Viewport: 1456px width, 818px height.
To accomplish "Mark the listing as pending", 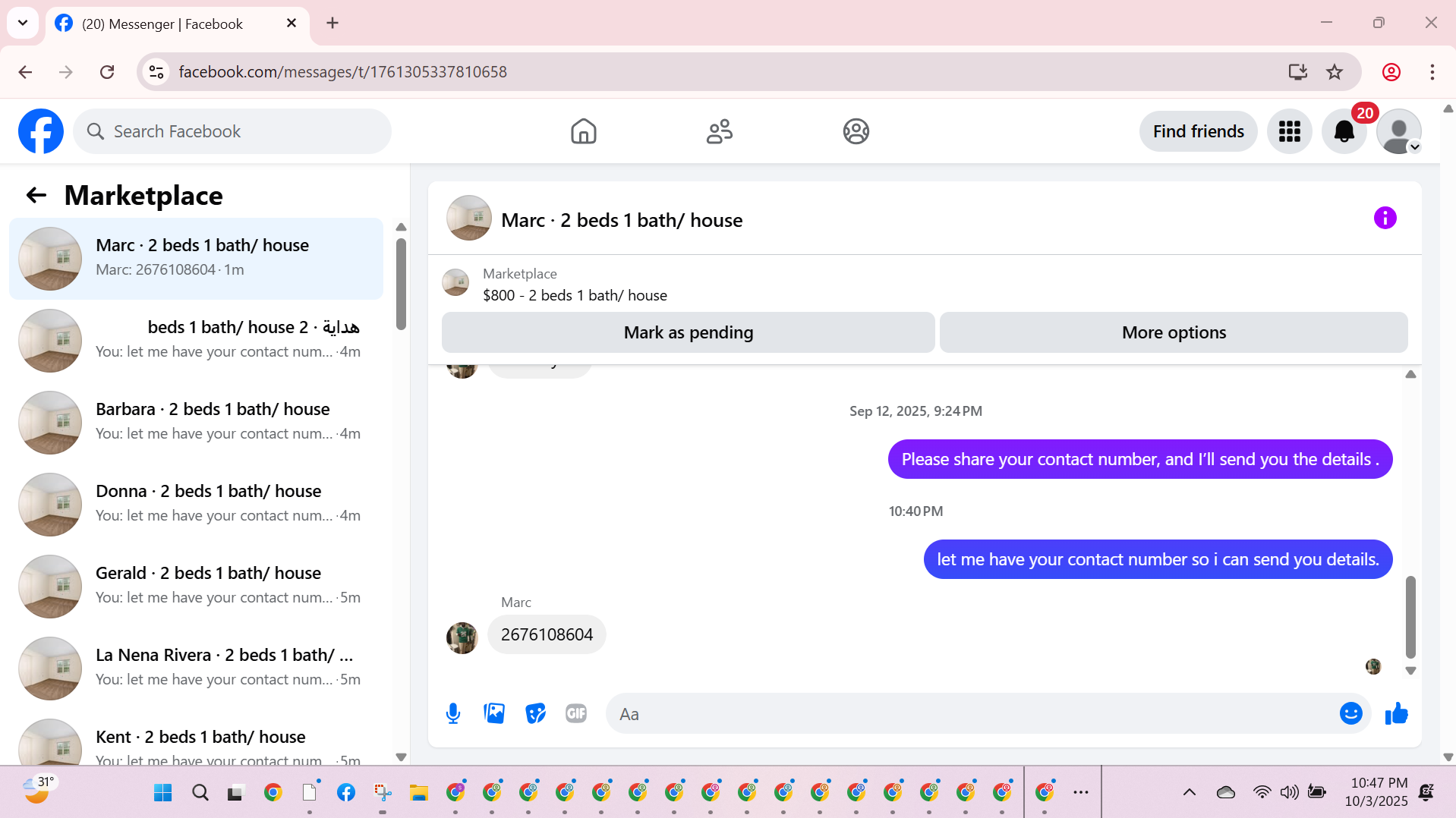I will tap(688, 332).
